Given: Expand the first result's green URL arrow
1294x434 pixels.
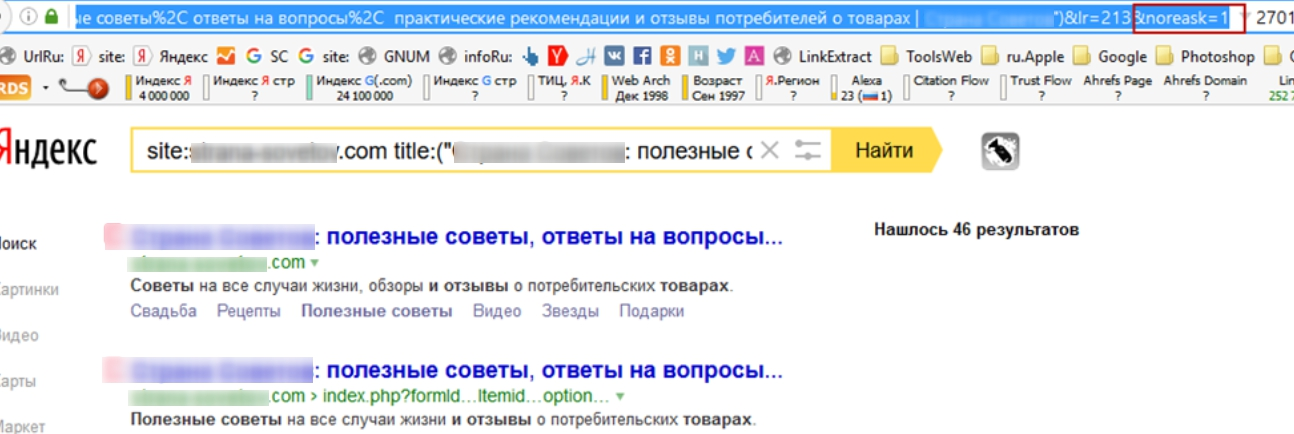Looking at the screenshot, I should [x=314, y=263].
